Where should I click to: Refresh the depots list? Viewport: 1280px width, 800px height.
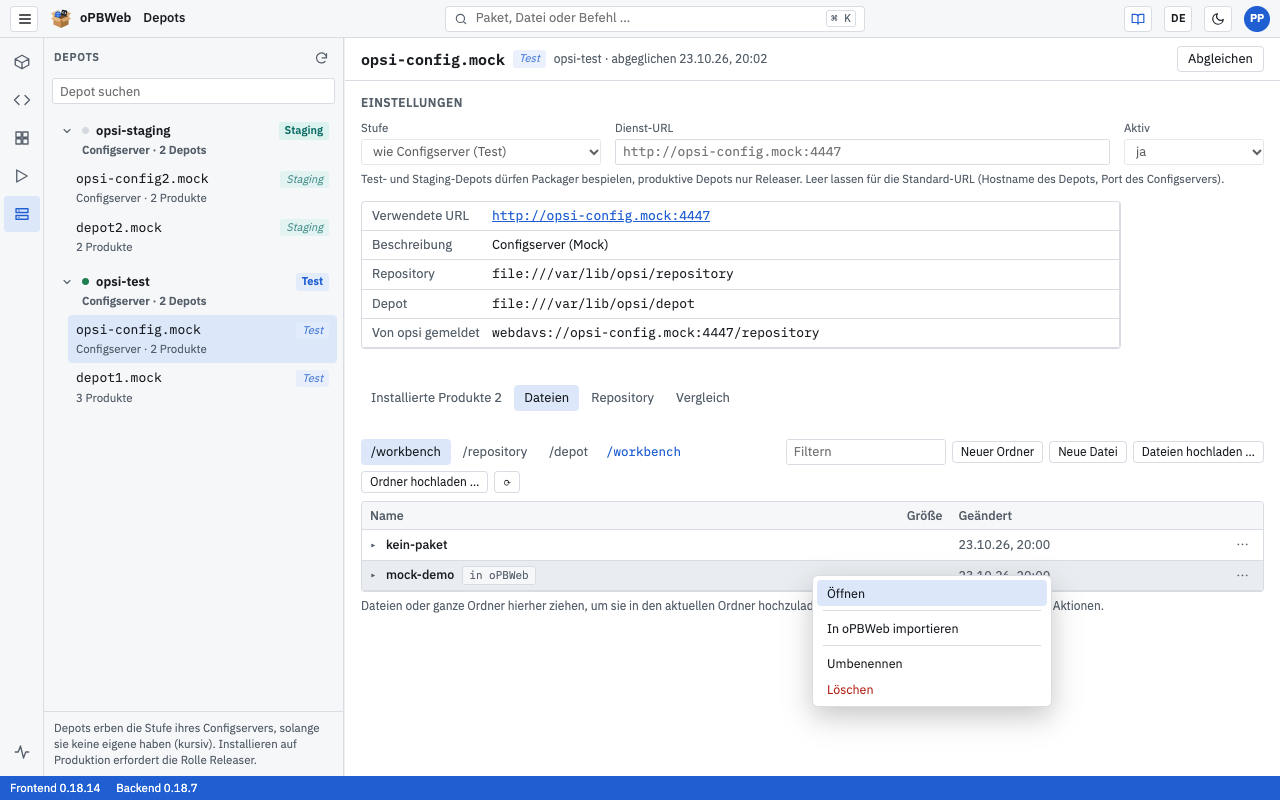(x=321, y=58)
